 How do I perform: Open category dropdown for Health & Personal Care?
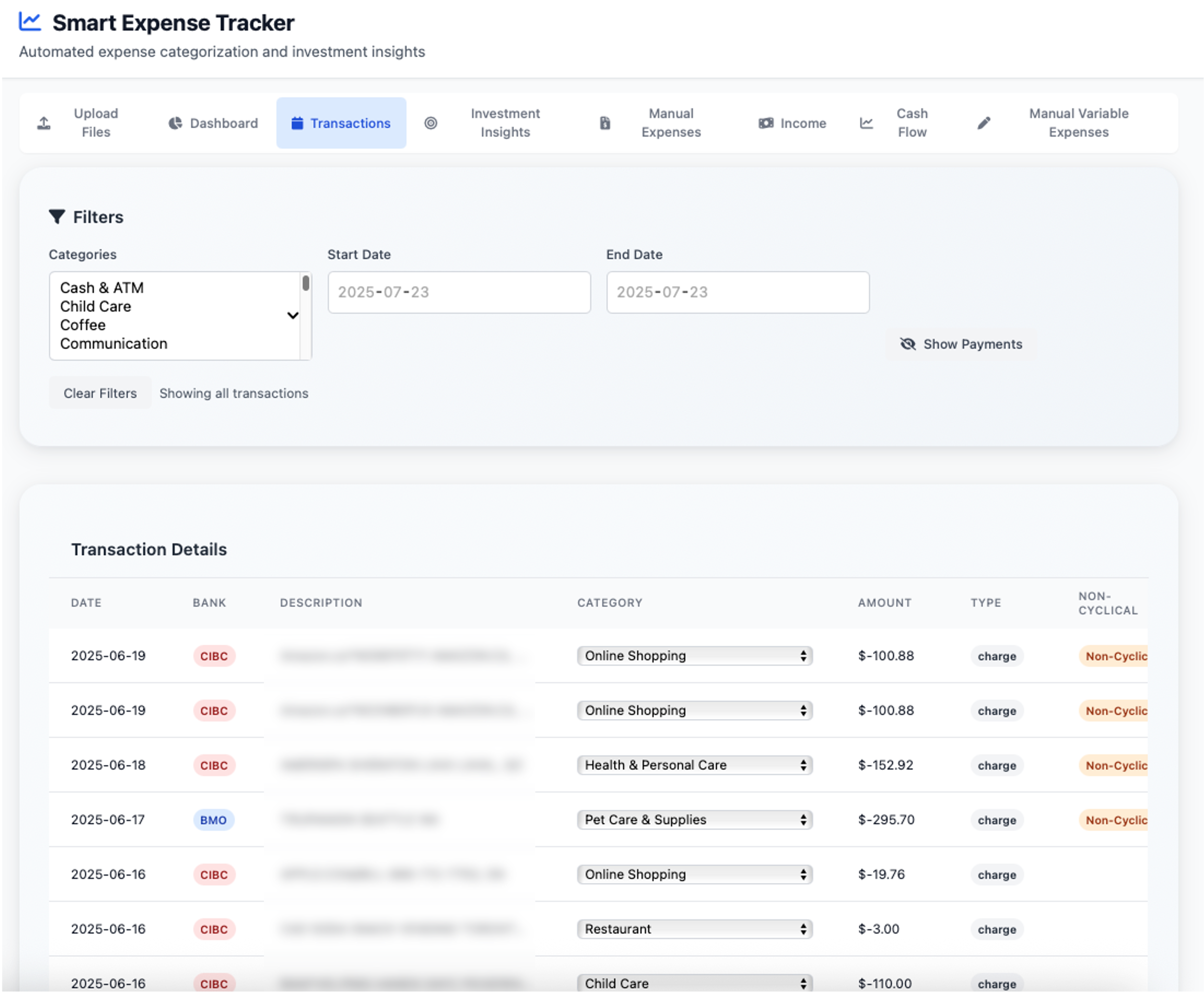tap(694, 765)
